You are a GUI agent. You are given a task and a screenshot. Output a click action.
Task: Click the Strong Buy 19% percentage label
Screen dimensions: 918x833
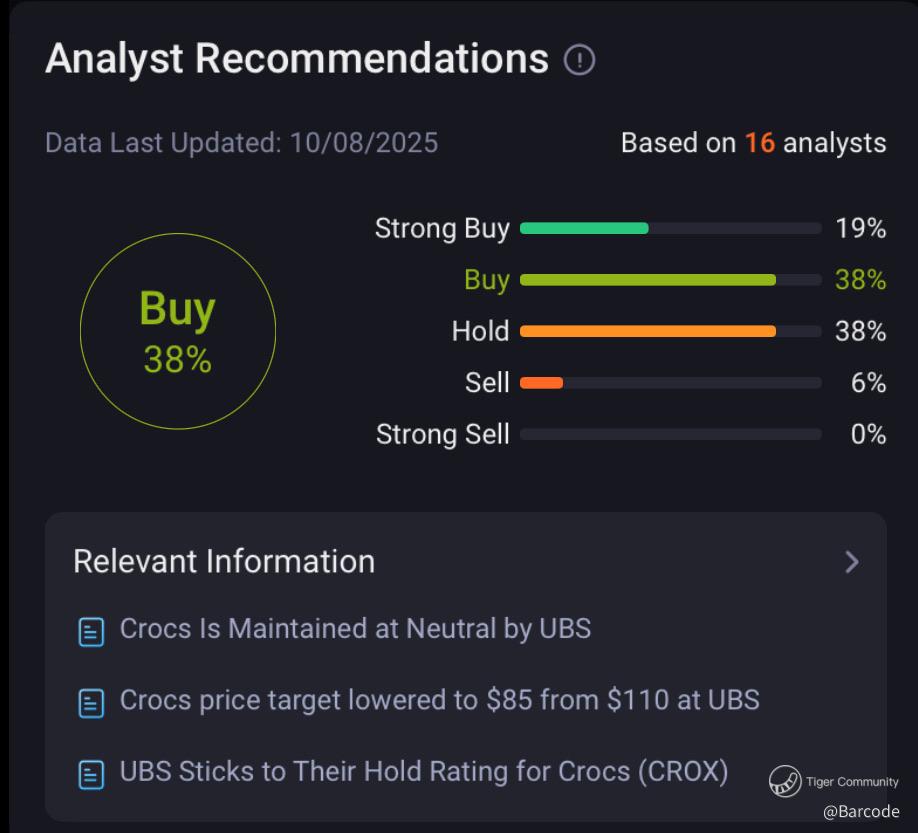(x=861, y=229)
